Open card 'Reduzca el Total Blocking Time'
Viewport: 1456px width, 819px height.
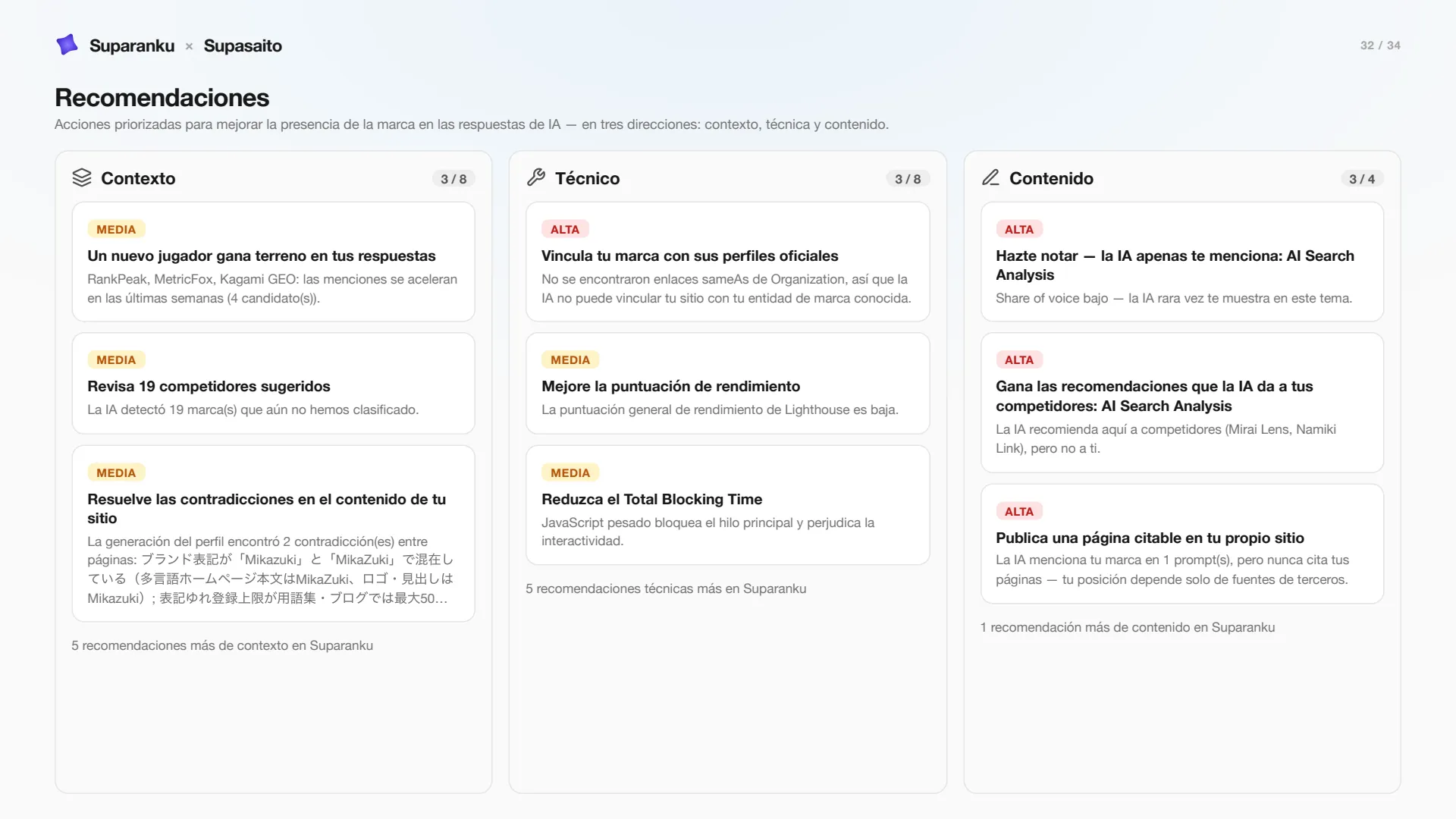(728, 505)
